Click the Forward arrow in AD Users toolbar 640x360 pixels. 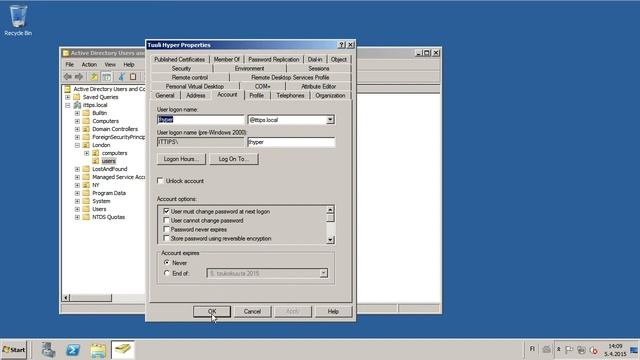tap(79, 76)
